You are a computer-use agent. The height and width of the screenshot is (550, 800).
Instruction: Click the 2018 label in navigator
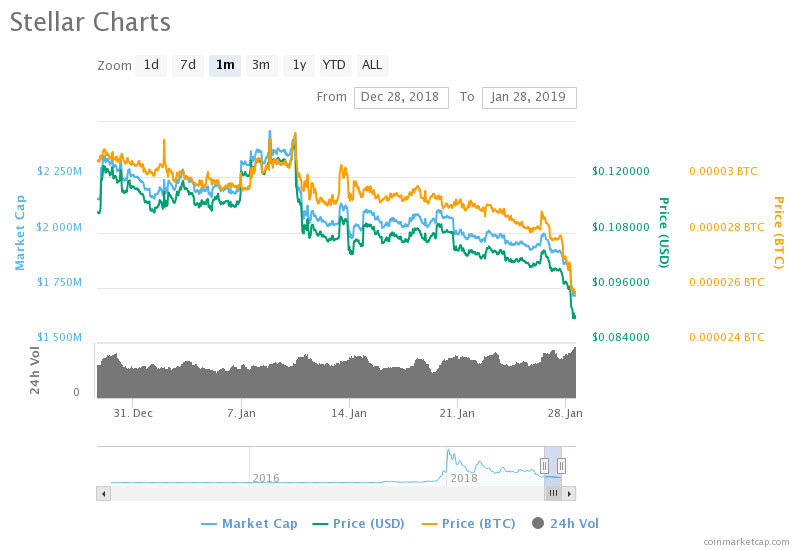point(464,478)
